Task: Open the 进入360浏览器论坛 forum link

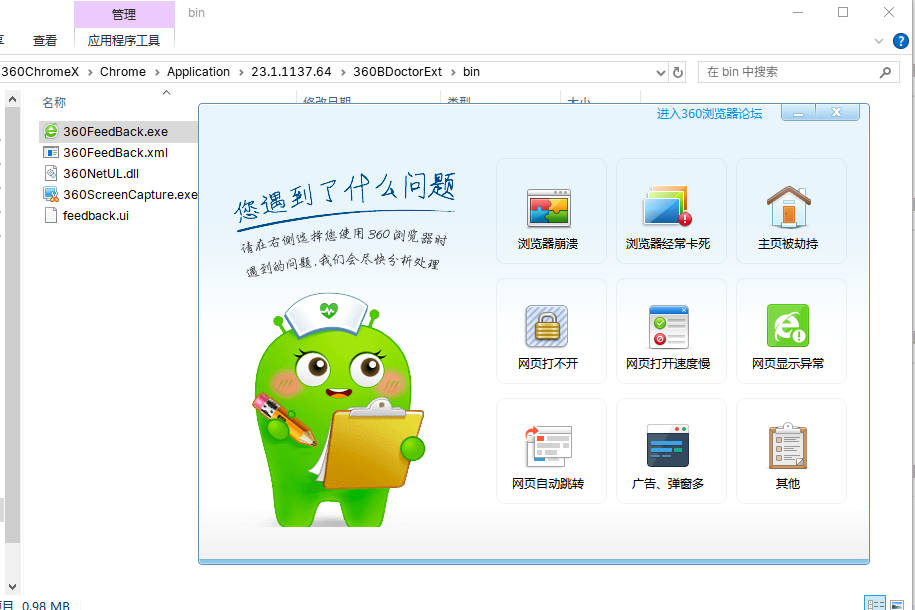Action: point(709,114)
